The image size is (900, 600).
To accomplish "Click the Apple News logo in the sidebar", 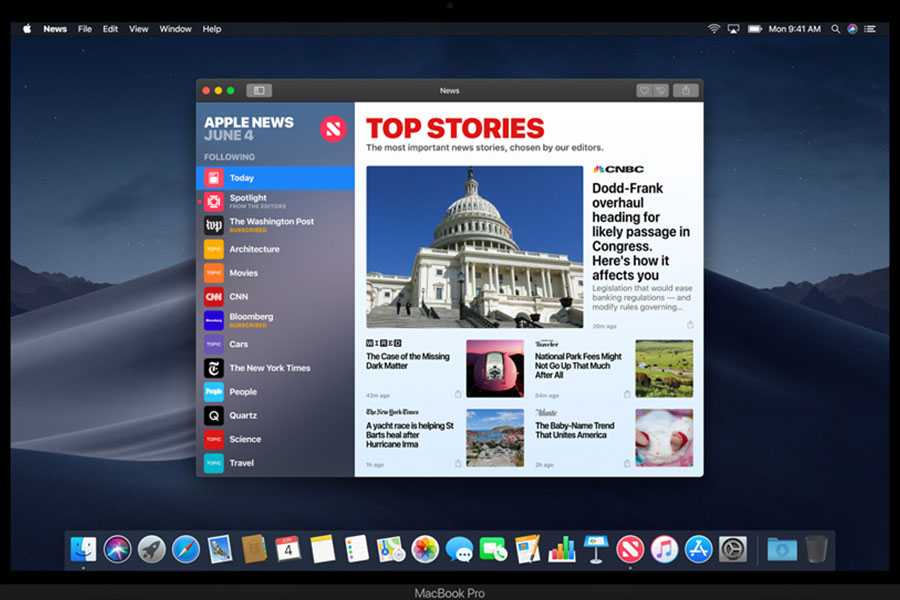I will 333,129.
